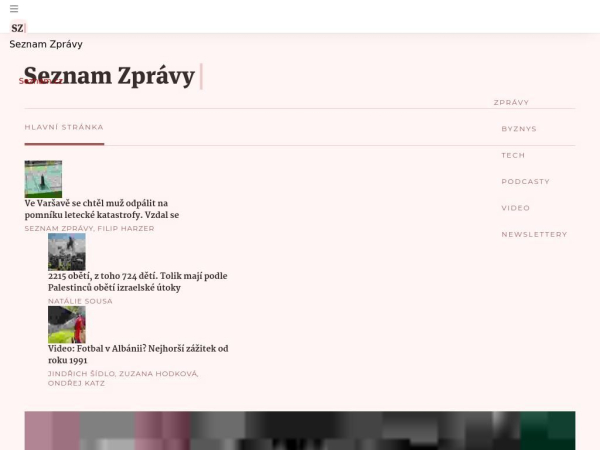Viewport: 600px width, 450px height.
Task: Click the small SZ logo icon
Action: click(x=18, y=28)
